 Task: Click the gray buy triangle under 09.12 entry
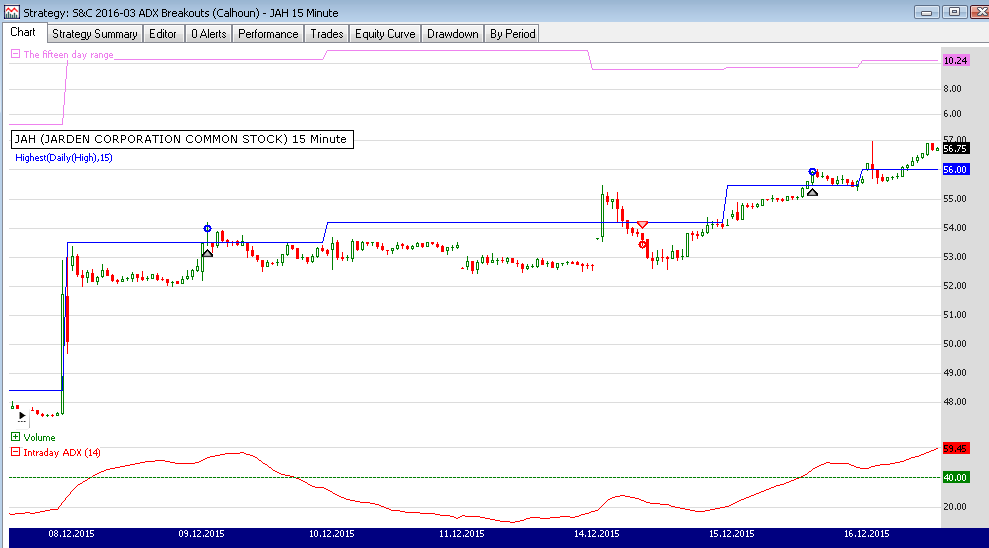click(x=207, y=252)
